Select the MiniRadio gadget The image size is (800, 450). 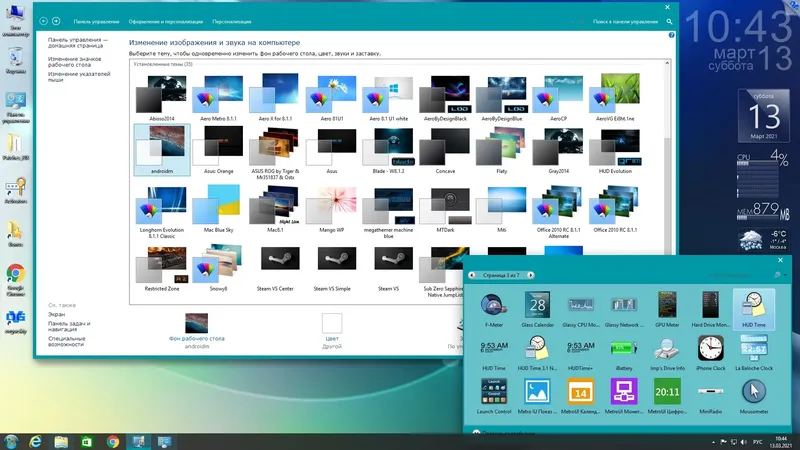click(710, 396)
